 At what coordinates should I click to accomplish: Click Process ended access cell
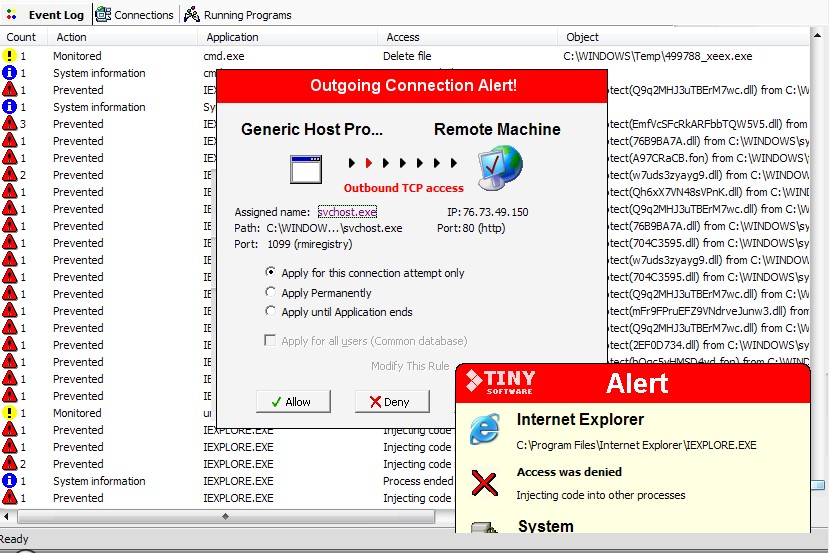(418, 481)
